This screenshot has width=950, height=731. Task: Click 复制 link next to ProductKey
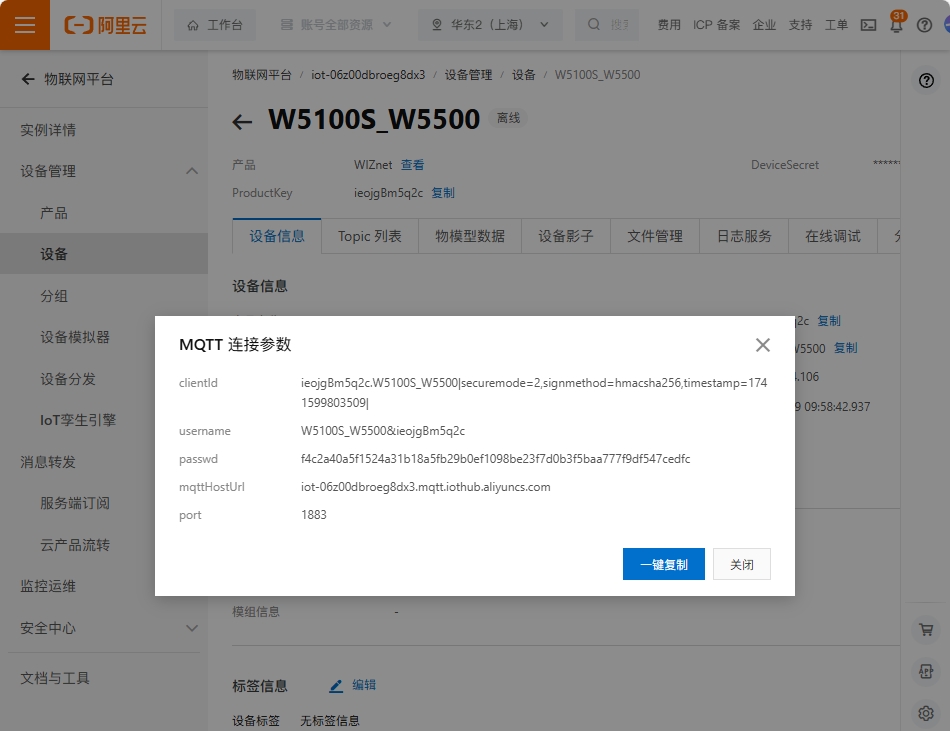pos(443,193)
